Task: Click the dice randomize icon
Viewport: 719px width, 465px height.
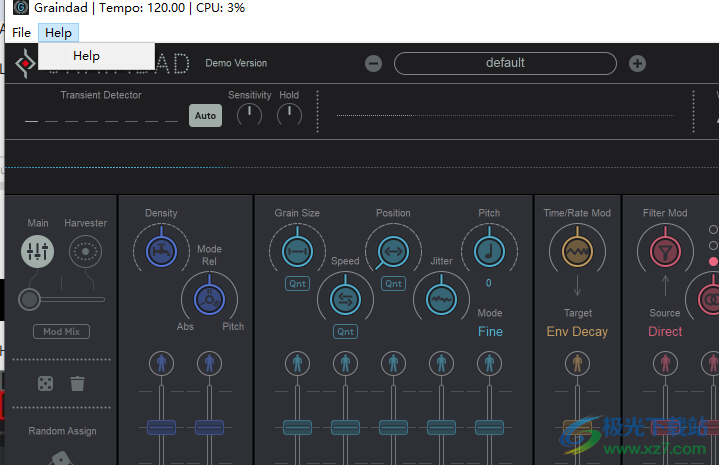Action: (x=46, y=383)
